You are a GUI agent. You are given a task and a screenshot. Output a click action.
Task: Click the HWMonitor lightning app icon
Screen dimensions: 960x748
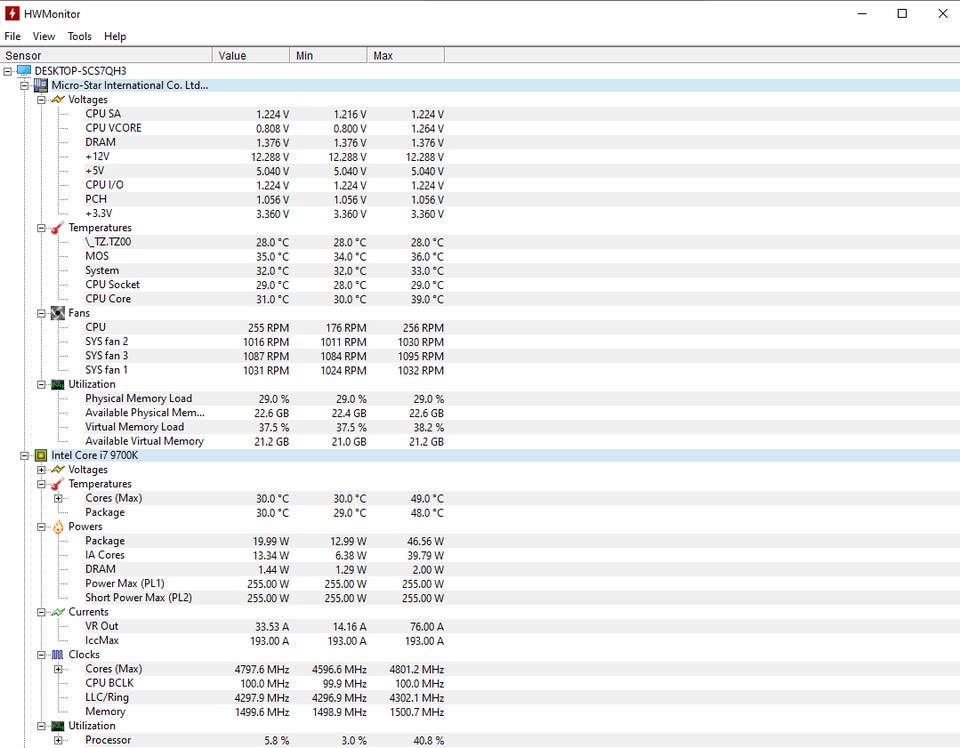point(13,14)
